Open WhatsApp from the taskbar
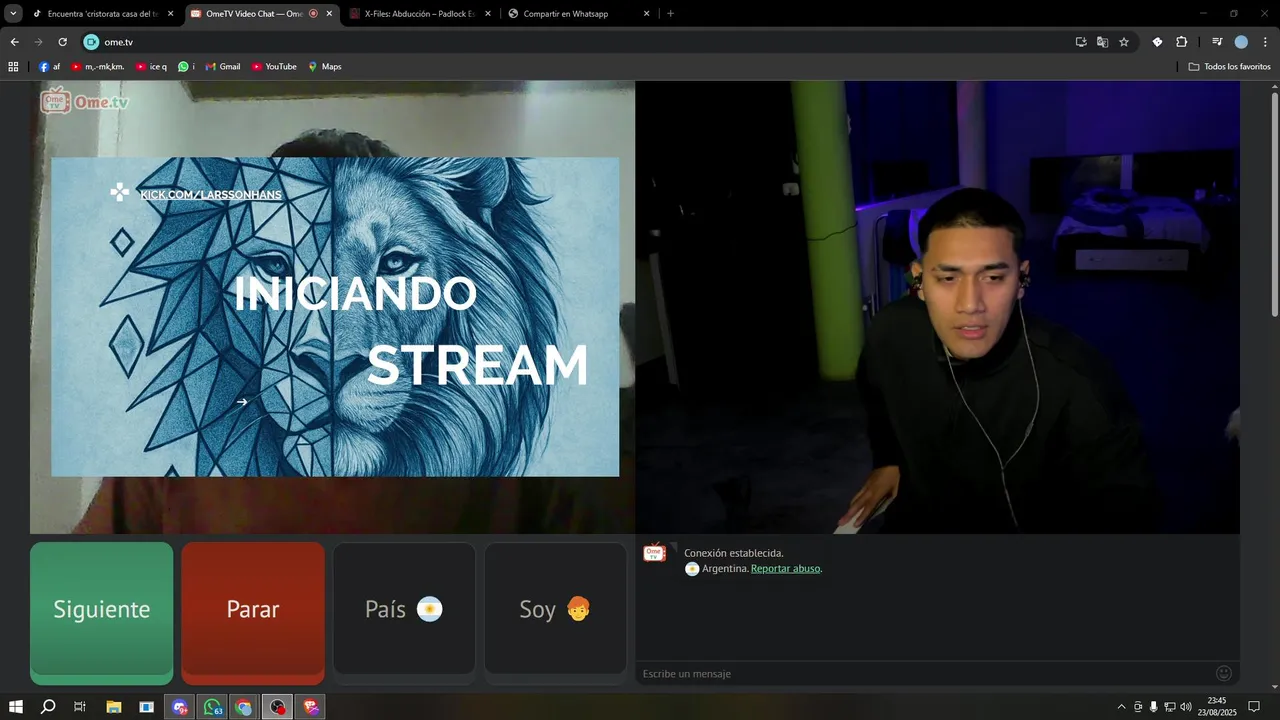Viewport: 1280px width, 720px height. pyautogui.click(x=212, y=707)
